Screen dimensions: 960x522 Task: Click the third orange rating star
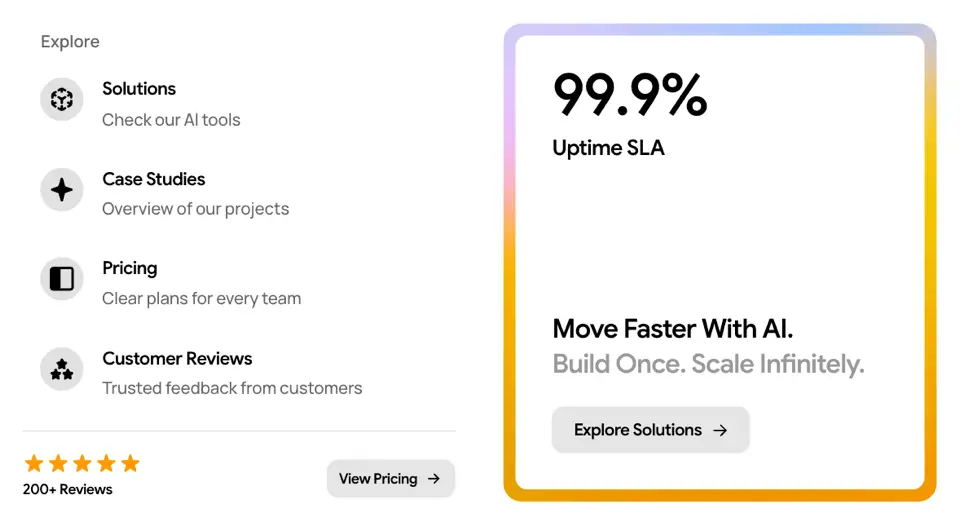[82, 463]
